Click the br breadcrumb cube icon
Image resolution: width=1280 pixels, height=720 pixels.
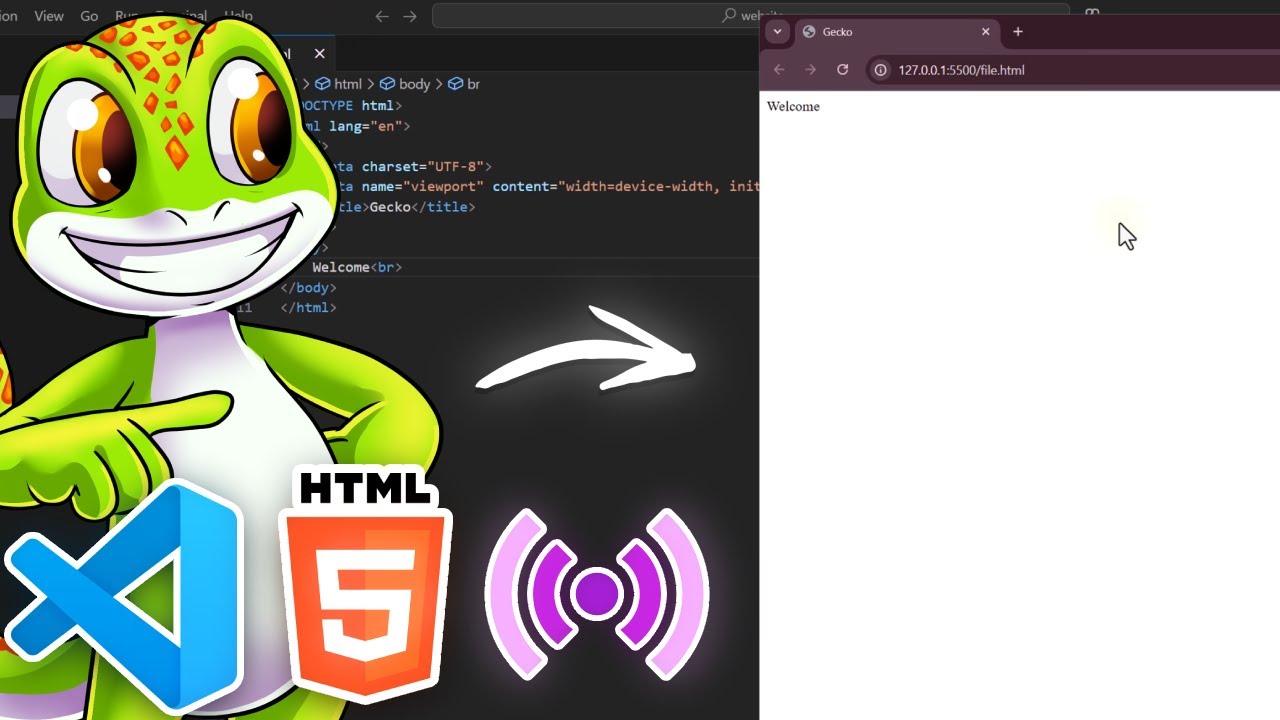click(x=455, y=84)
